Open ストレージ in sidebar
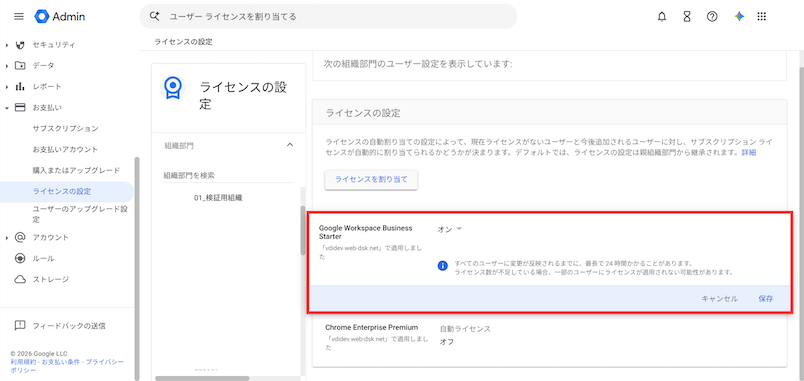804x381 pixels. pyautogui.click(x=50, y=279)
